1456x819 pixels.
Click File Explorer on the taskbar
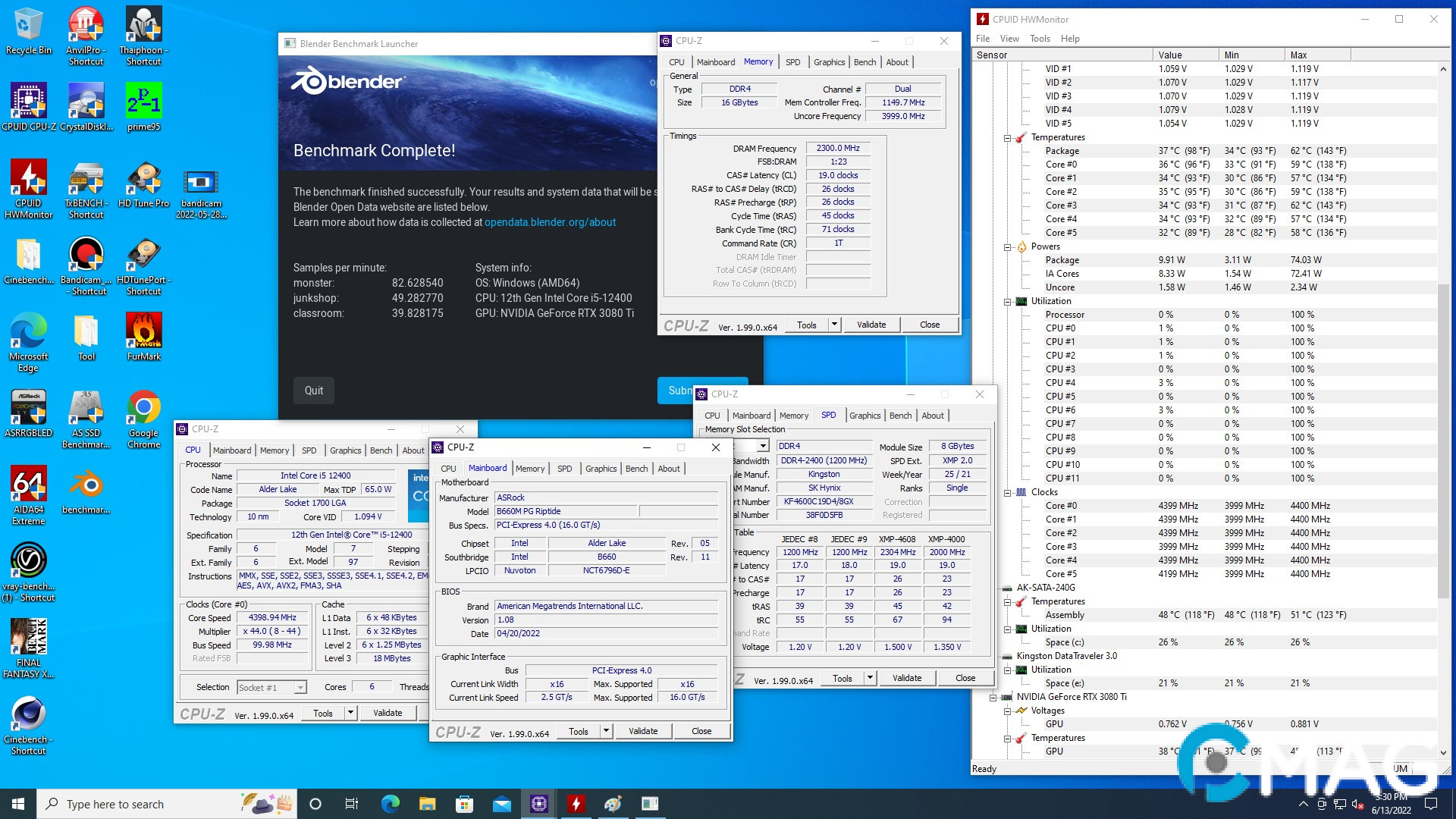click(427, 804)
